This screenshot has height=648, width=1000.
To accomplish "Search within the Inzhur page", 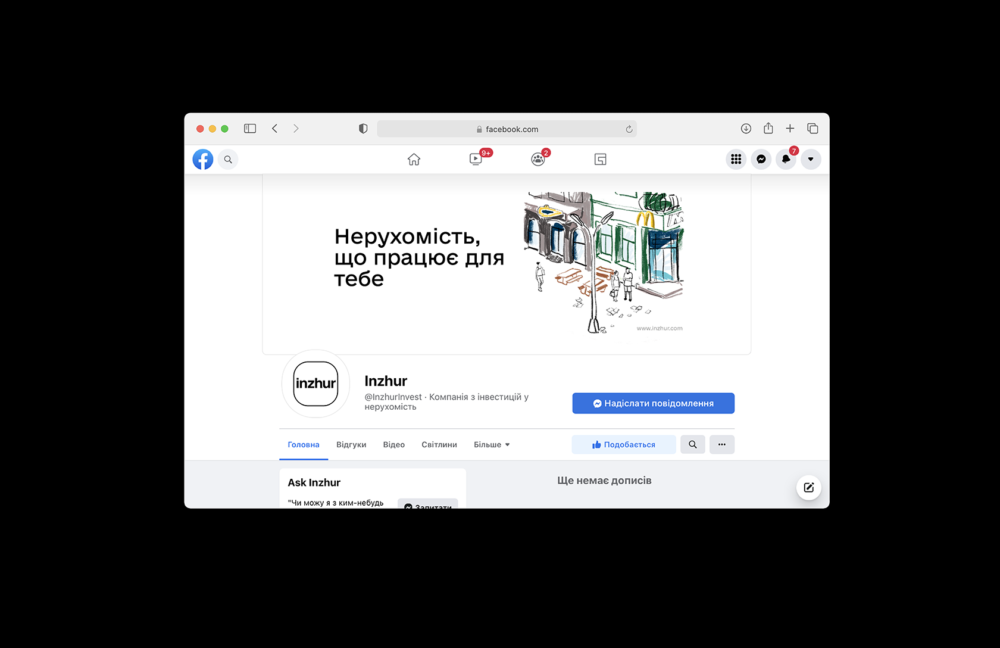I will (x=693, y=444).
